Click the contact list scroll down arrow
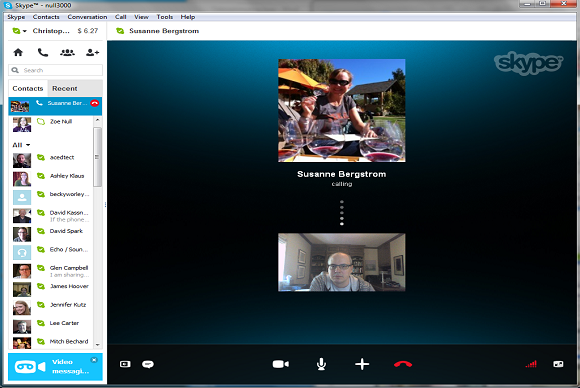The height and width of the screenshot is (388, 580). point(97,345)
